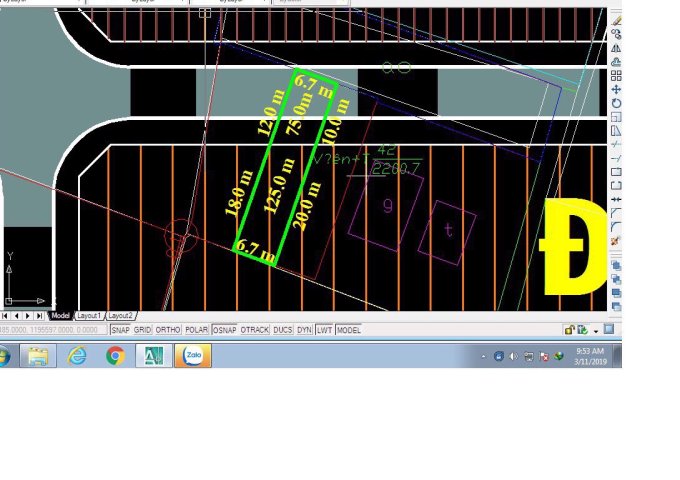This screenshot has width=680, height=480.
Task: Click the Copy object tool icon
Action: pyautogui.click(x=616, y=33)
